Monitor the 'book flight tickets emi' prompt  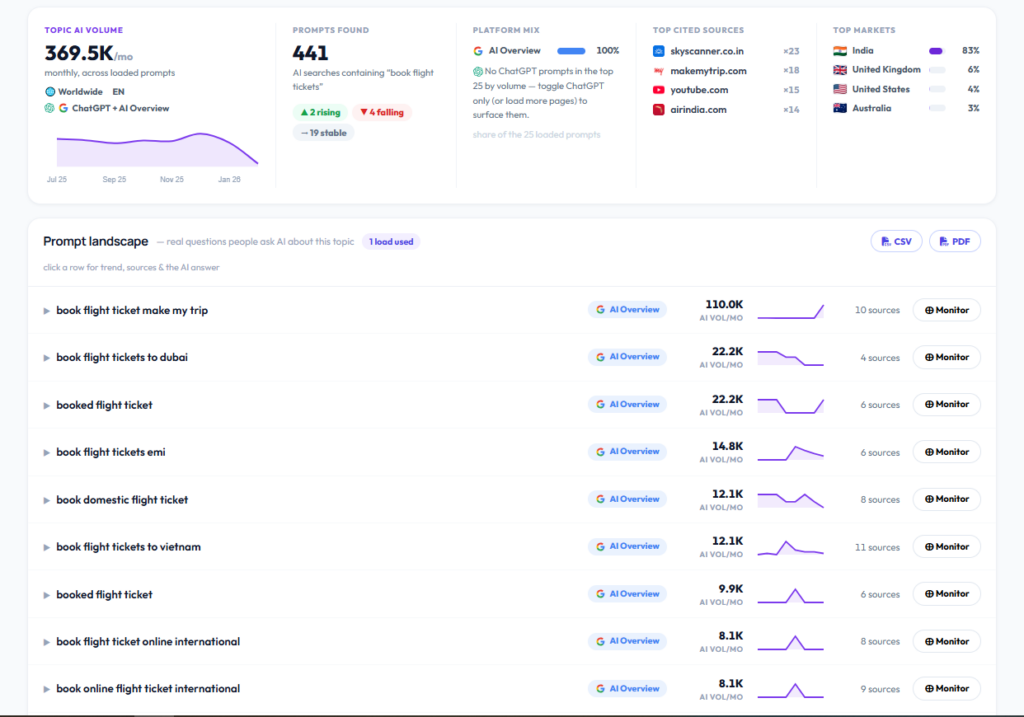(x=946, y=452)
